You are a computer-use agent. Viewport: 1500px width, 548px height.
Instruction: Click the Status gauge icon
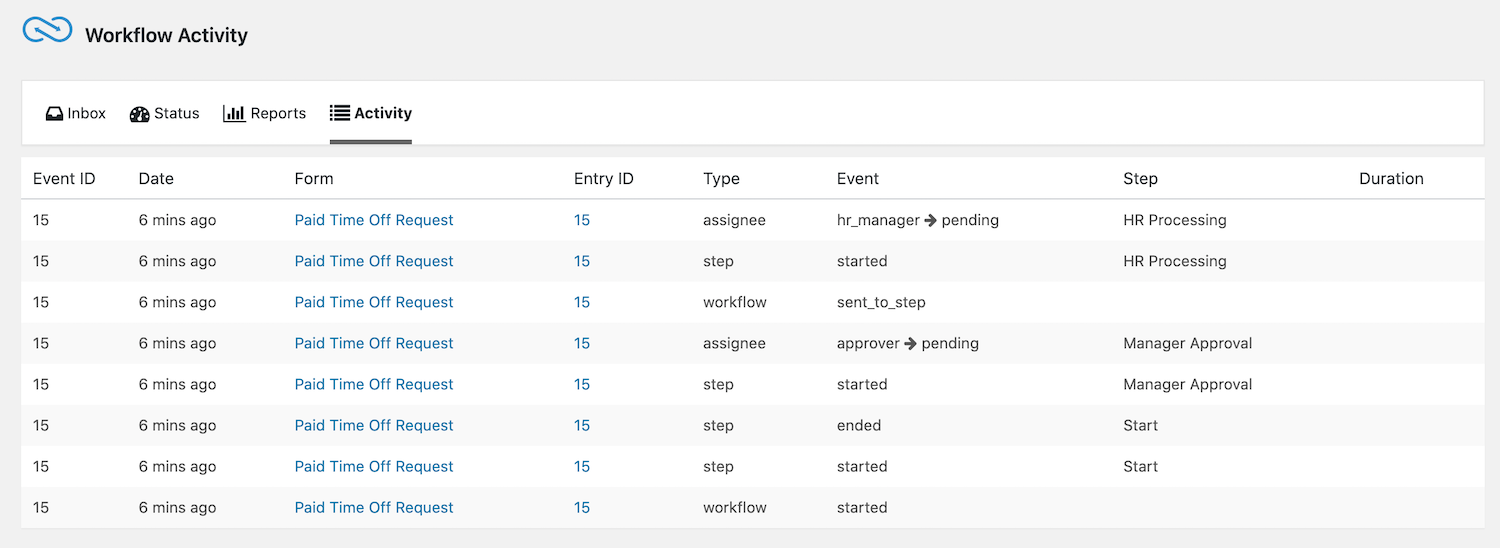point(139,114)
